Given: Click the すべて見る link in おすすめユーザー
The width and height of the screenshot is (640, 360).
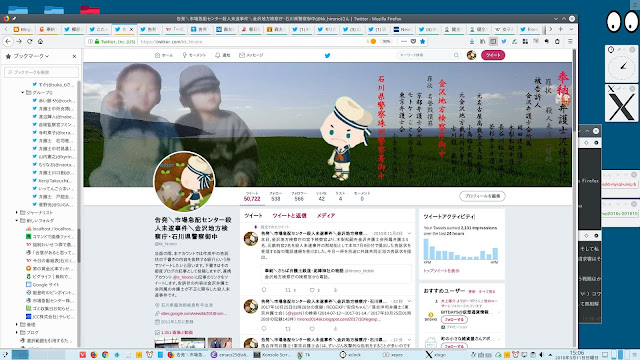Looking at the screenshot, I should [487, 291].
